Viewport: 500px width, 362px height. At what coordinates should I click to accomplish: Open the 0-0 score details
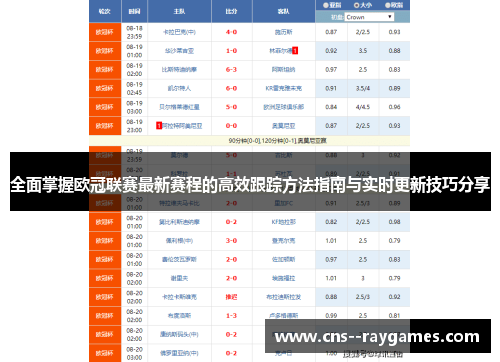[231, 126]
